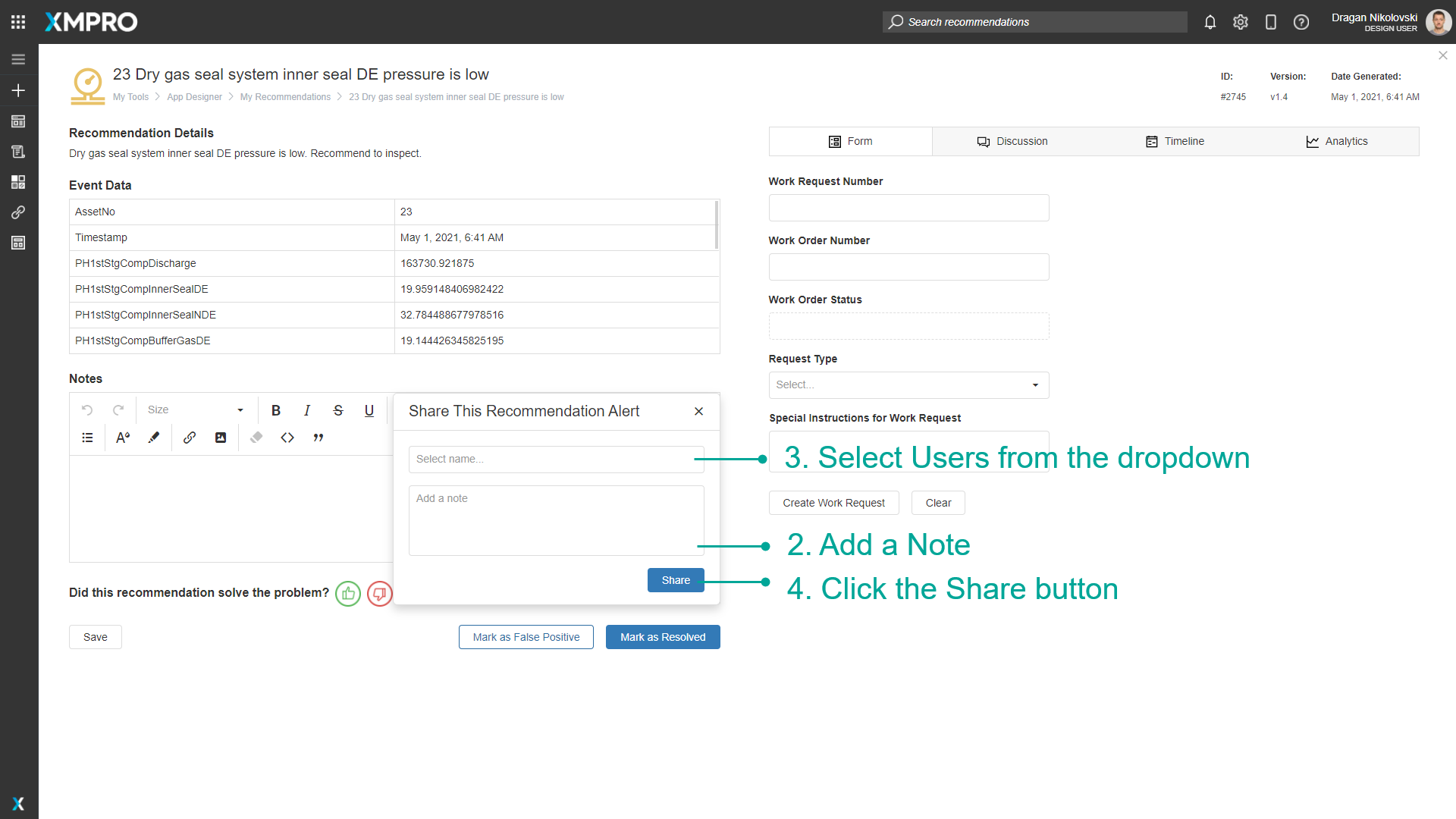The height and width of the screenshot is (819, 1456).
Task: Click the Share button
Action: tap(676, 580)
